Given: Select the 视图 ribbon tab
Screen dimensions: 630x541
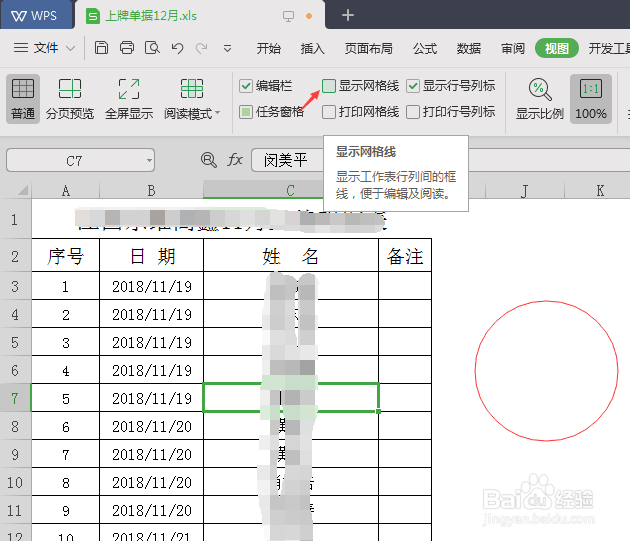Looking at the screenshot, I should coord(556,49).
